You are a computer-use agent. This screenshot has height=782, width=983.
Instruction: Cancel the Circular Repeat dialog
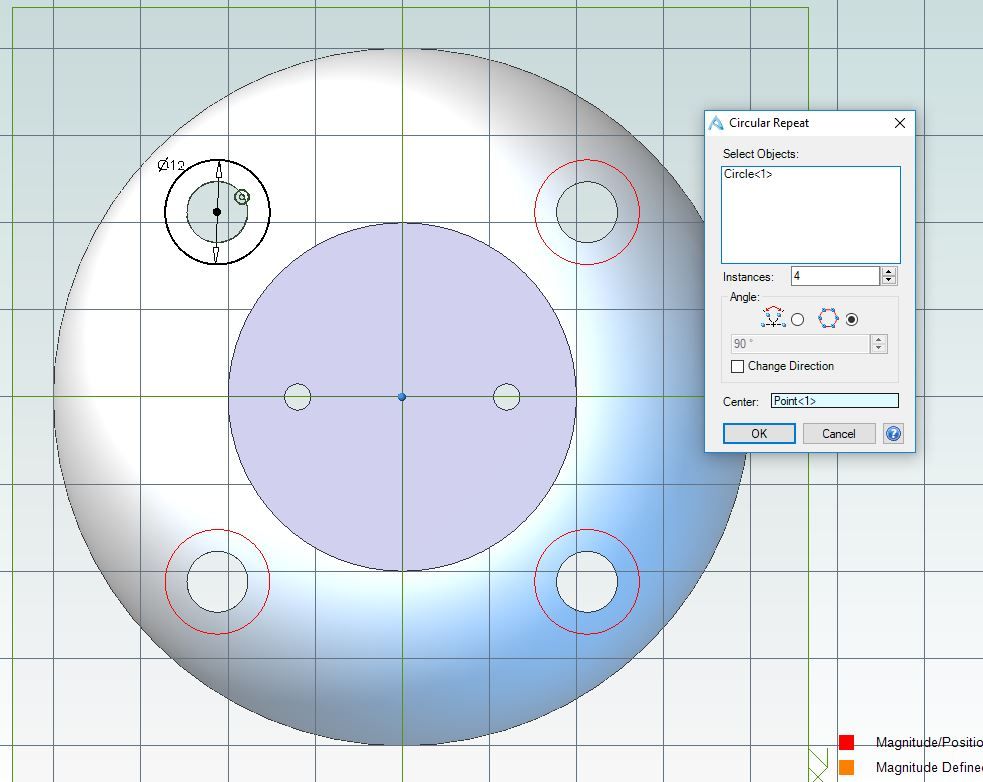tap(839, 433)
